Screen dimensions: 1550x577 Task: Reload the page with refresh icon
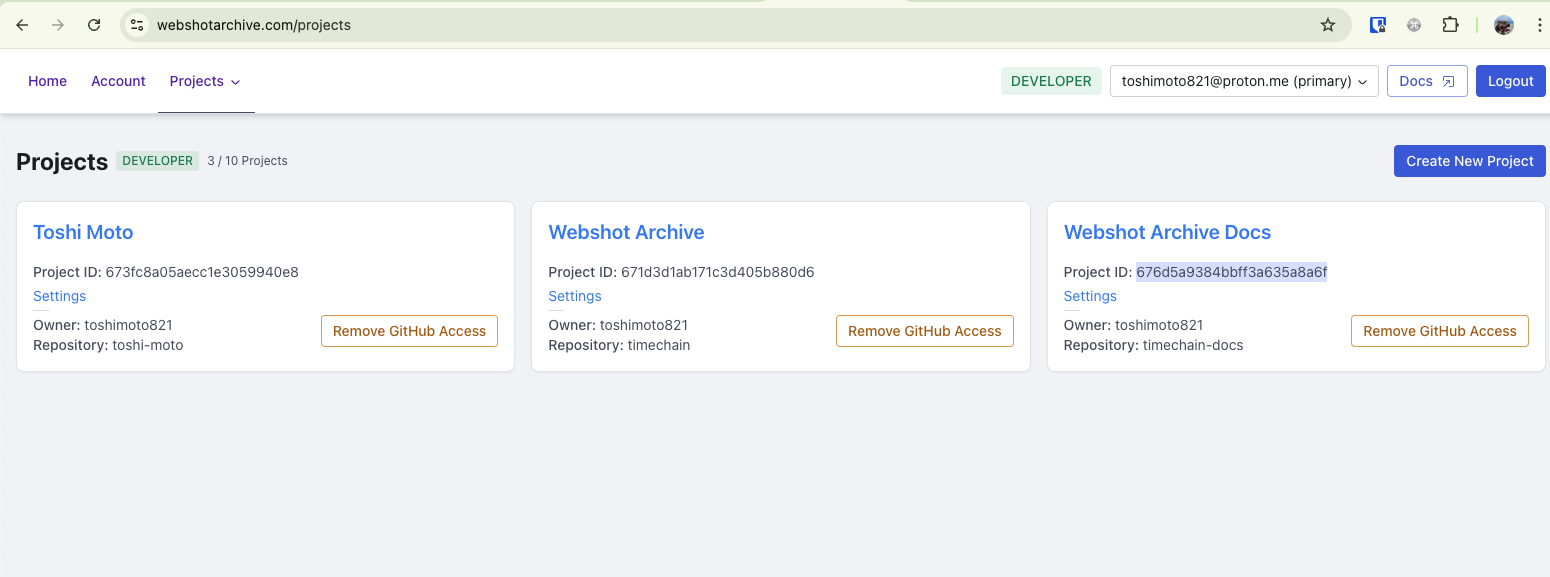pyautogui.click(x=94, y=25)
